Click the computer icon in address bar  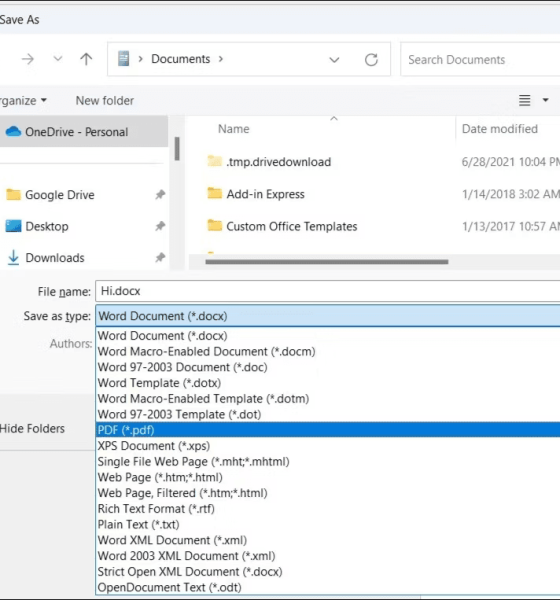123,59
